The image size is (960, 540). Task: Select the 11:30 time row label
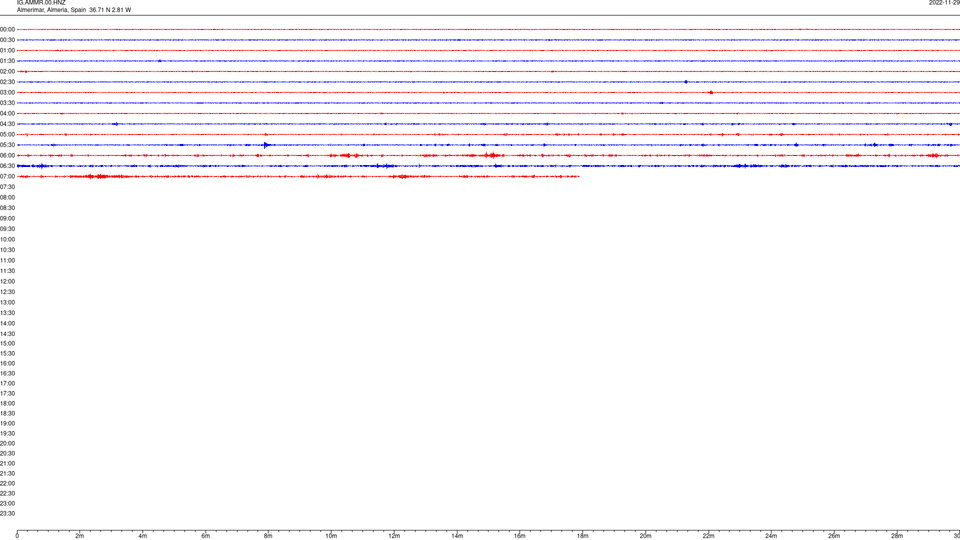7,271
